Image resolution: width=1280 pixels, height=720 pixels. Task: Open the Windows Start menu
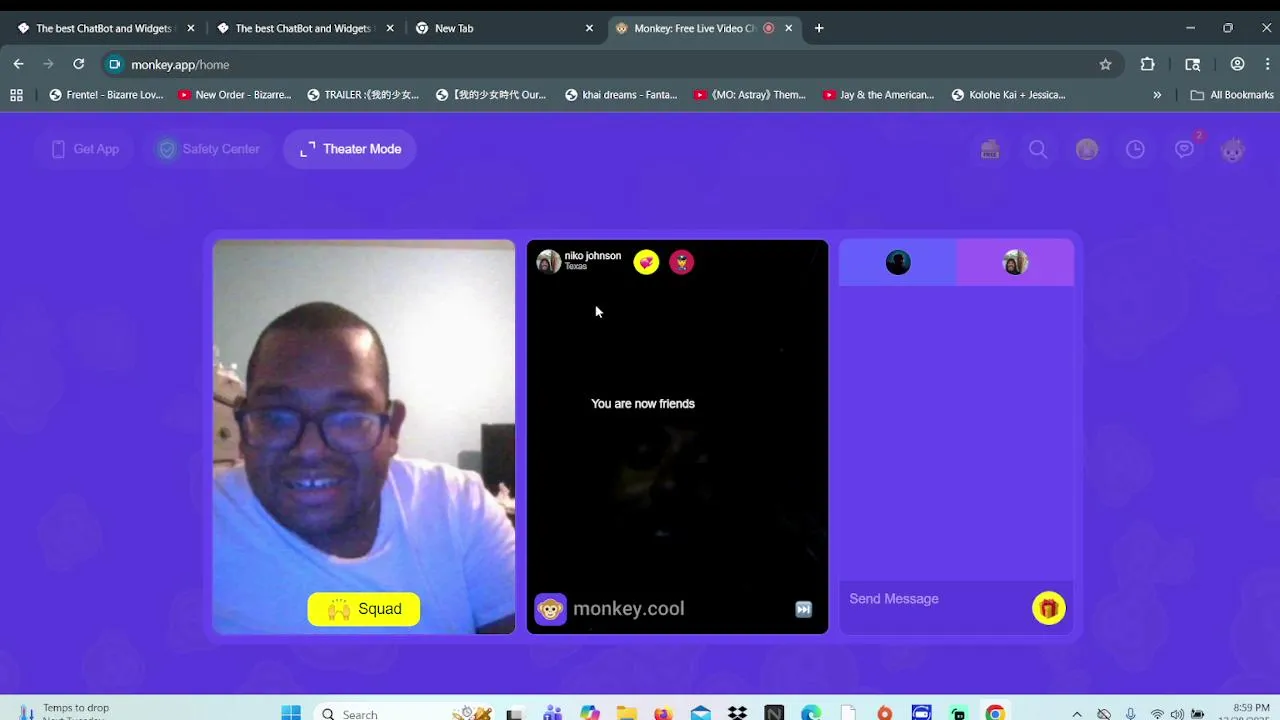(291, 713)
